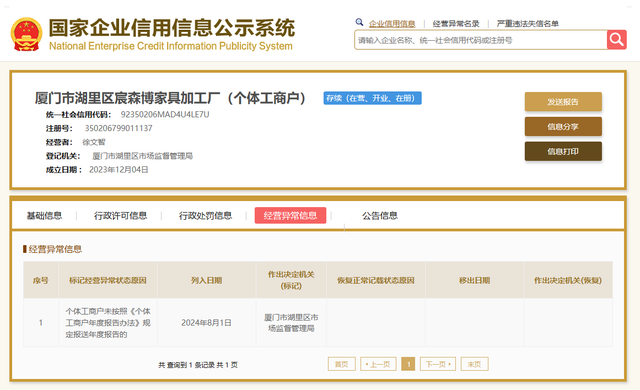Image resolution: width=640 pixels, height=390 pixels.
Task: Click the 作出决定机关(标记) column header
Action: [291, 280]
